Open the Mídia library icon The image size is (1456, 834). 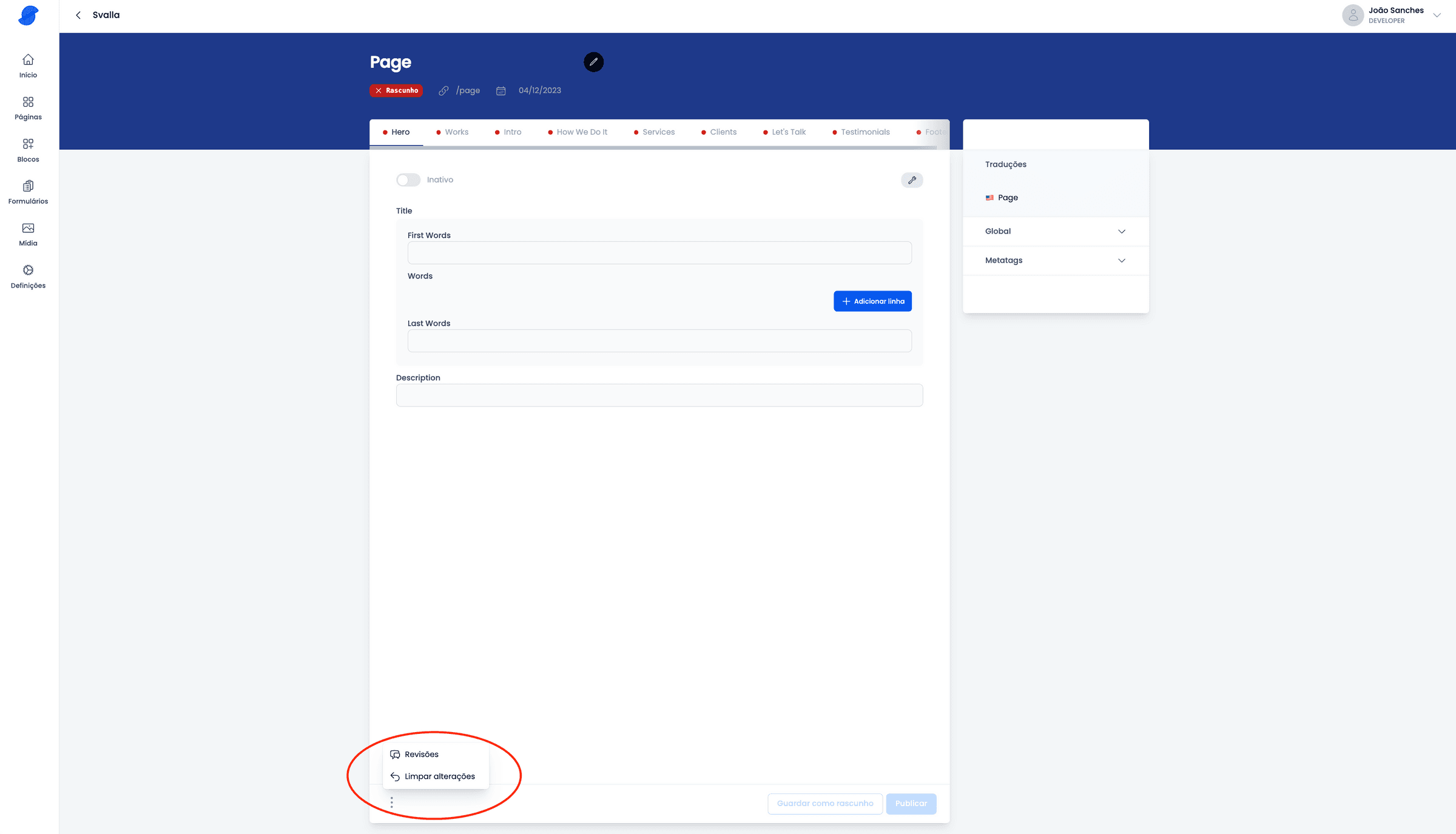(x=28, y=229)
